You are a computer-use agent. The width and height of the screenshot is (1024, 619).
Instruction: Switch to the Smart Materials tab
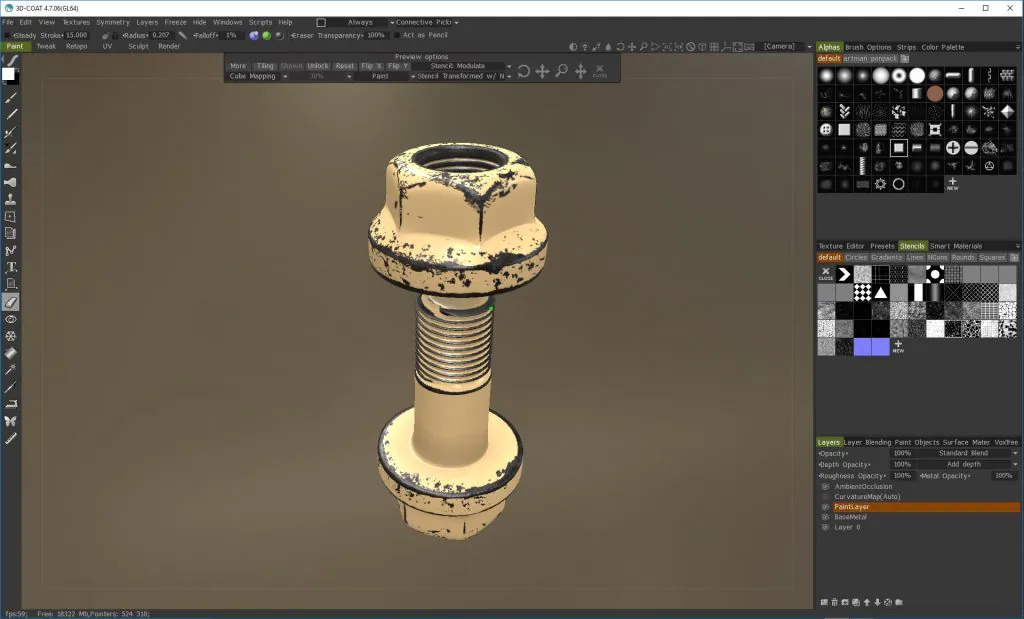pos(955,246)
